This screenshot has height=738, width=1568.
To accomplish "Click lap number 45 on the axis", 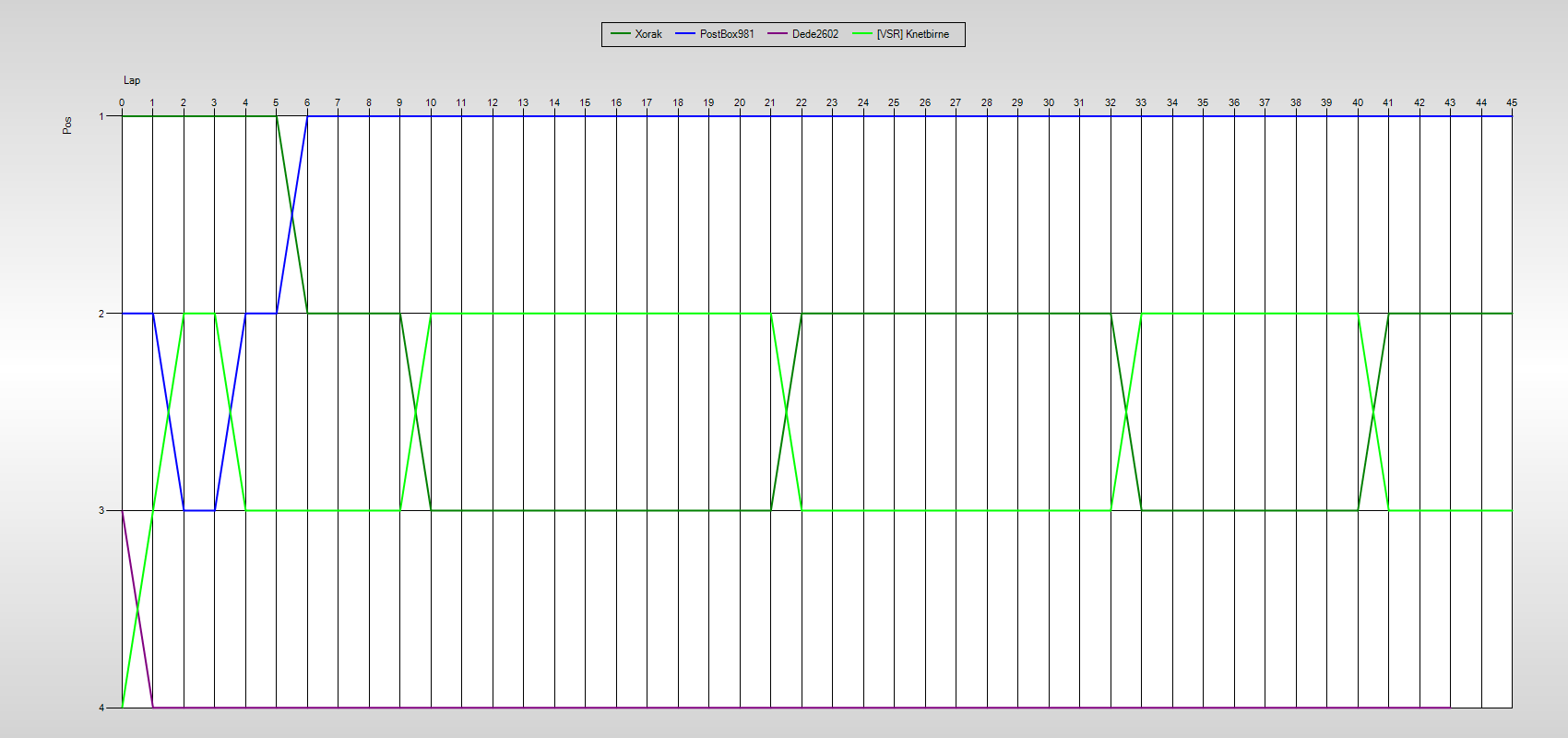I will (x=1512, y=102).
